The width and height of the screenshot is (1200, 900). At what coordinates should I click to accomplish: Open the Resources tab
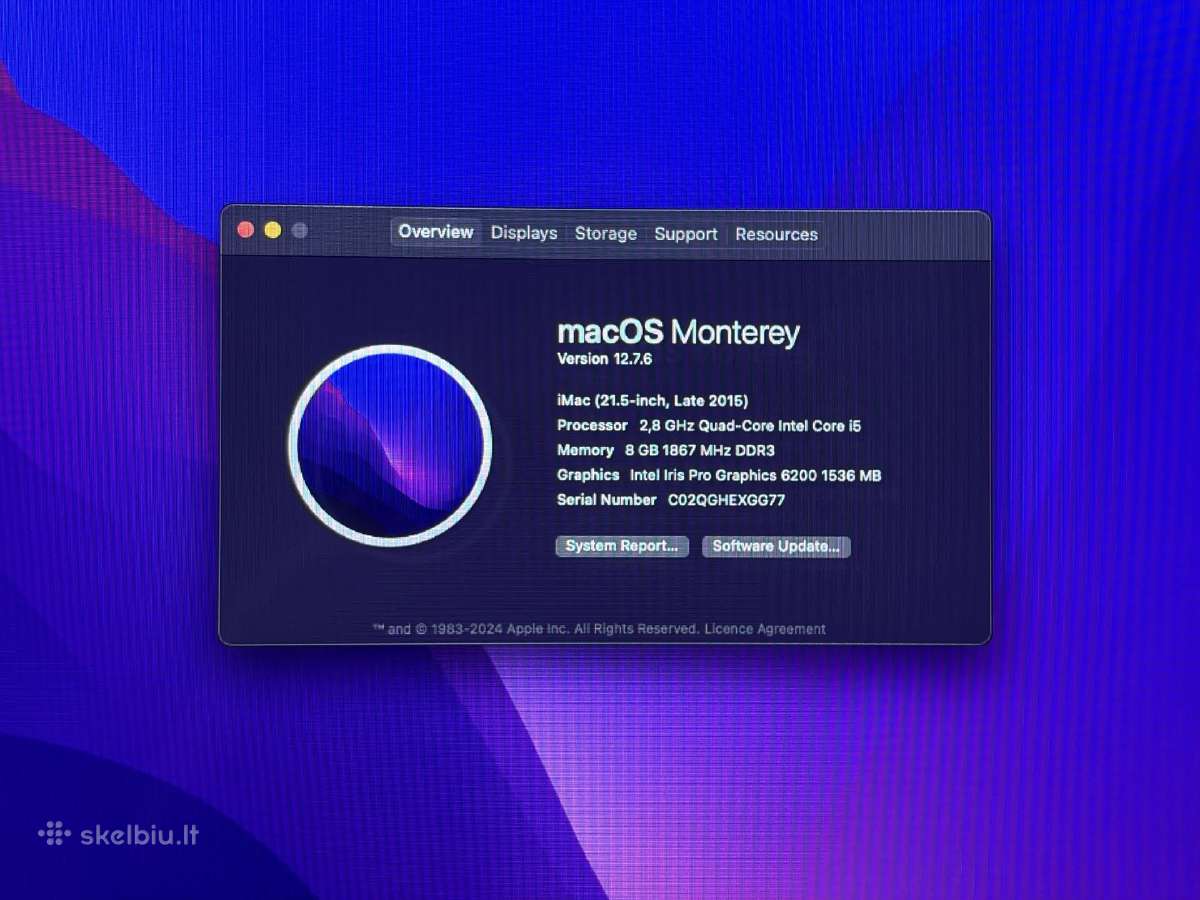click(776, 234)
